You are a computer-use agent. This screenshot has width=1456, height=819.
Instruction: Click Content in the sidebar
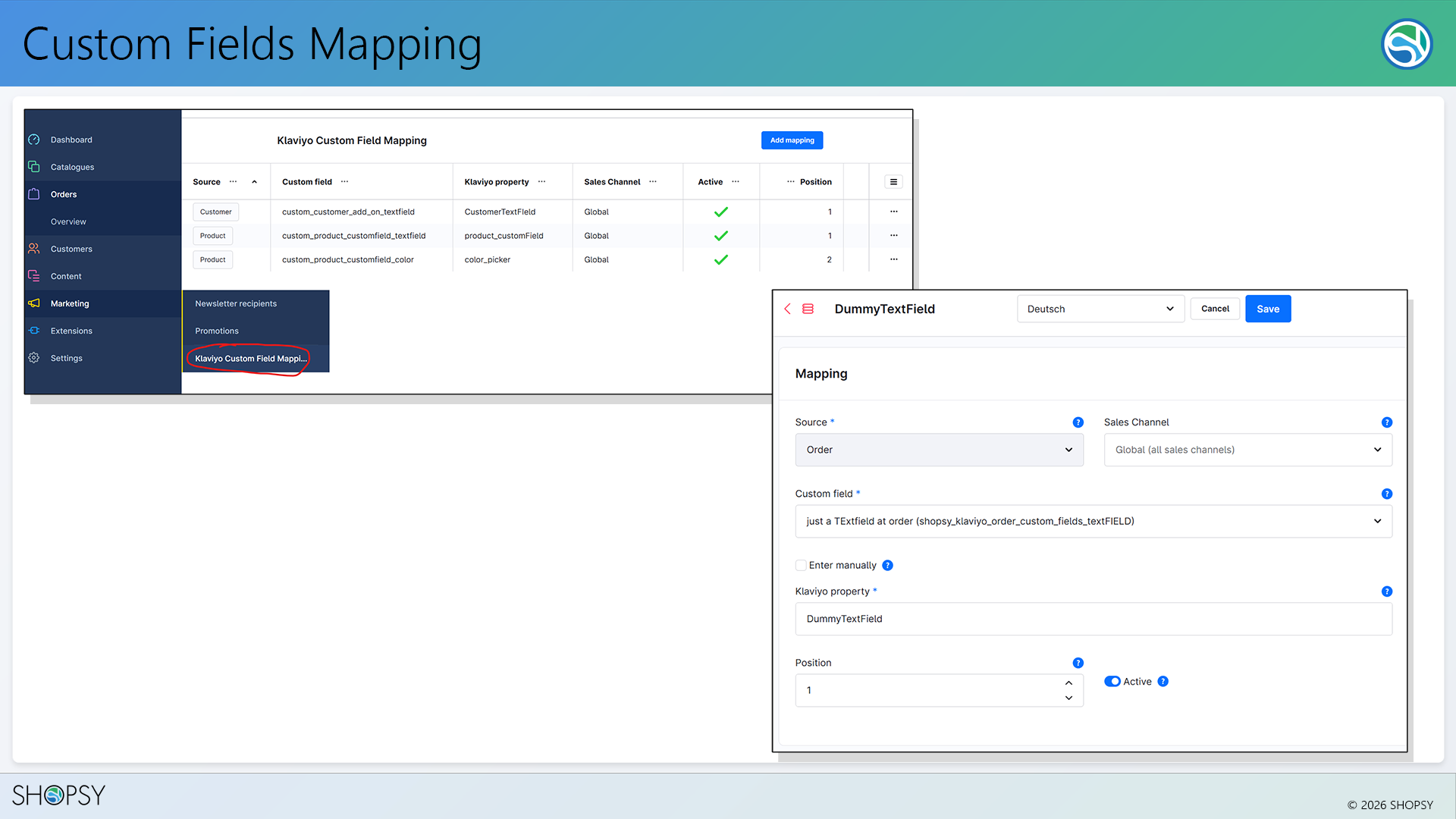66,276
